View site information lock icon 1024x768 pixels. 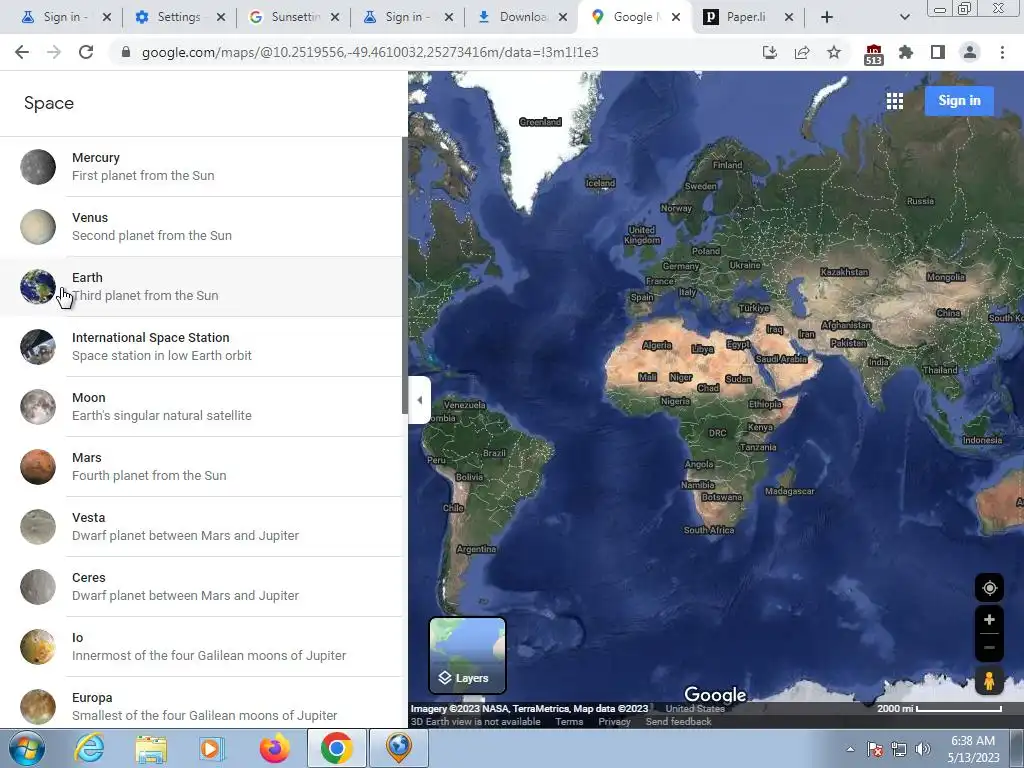(126, 52)
